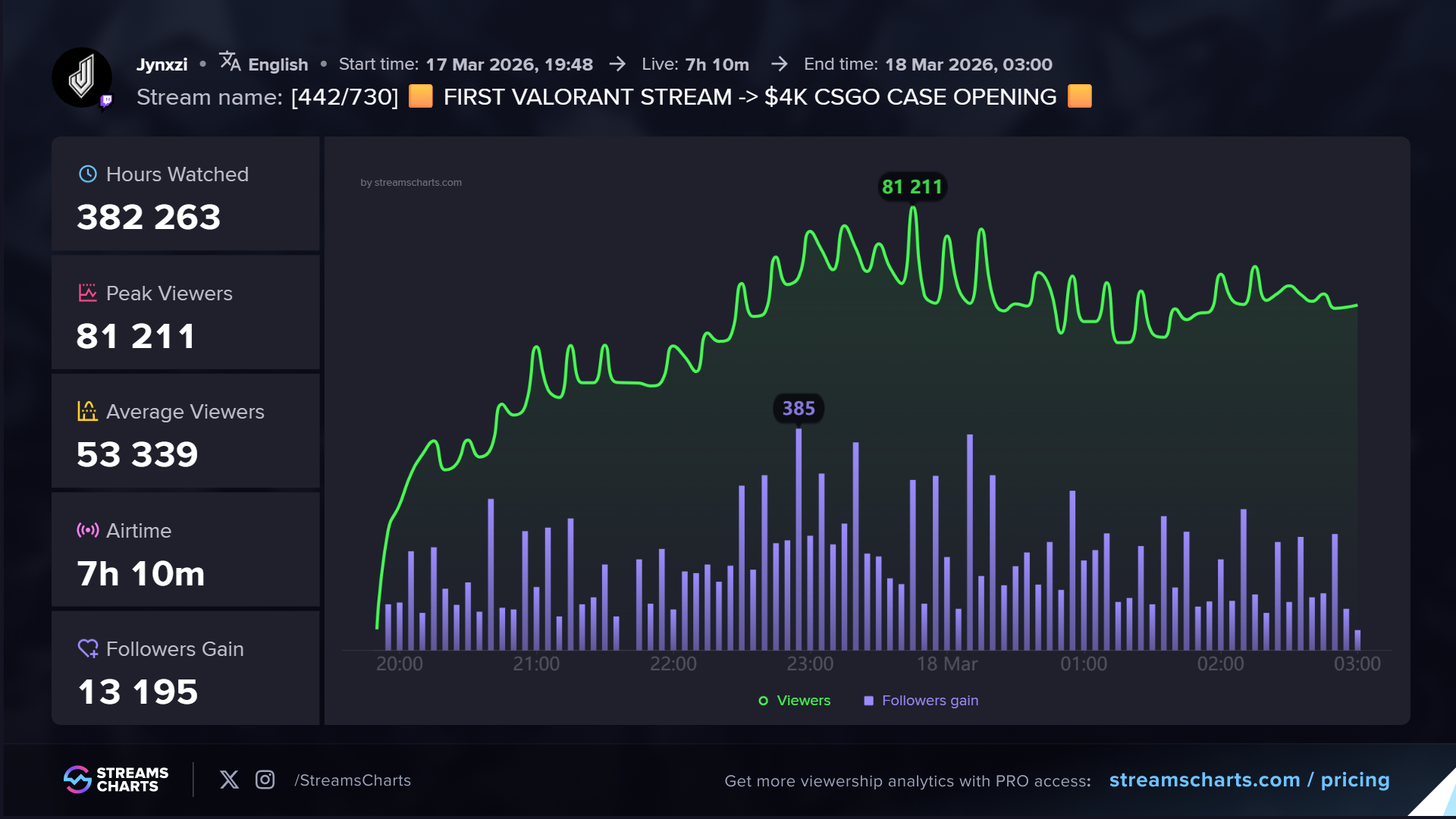Click the 23:00 axis label
The image size is (1456, 819).
(x=810, y=664)
